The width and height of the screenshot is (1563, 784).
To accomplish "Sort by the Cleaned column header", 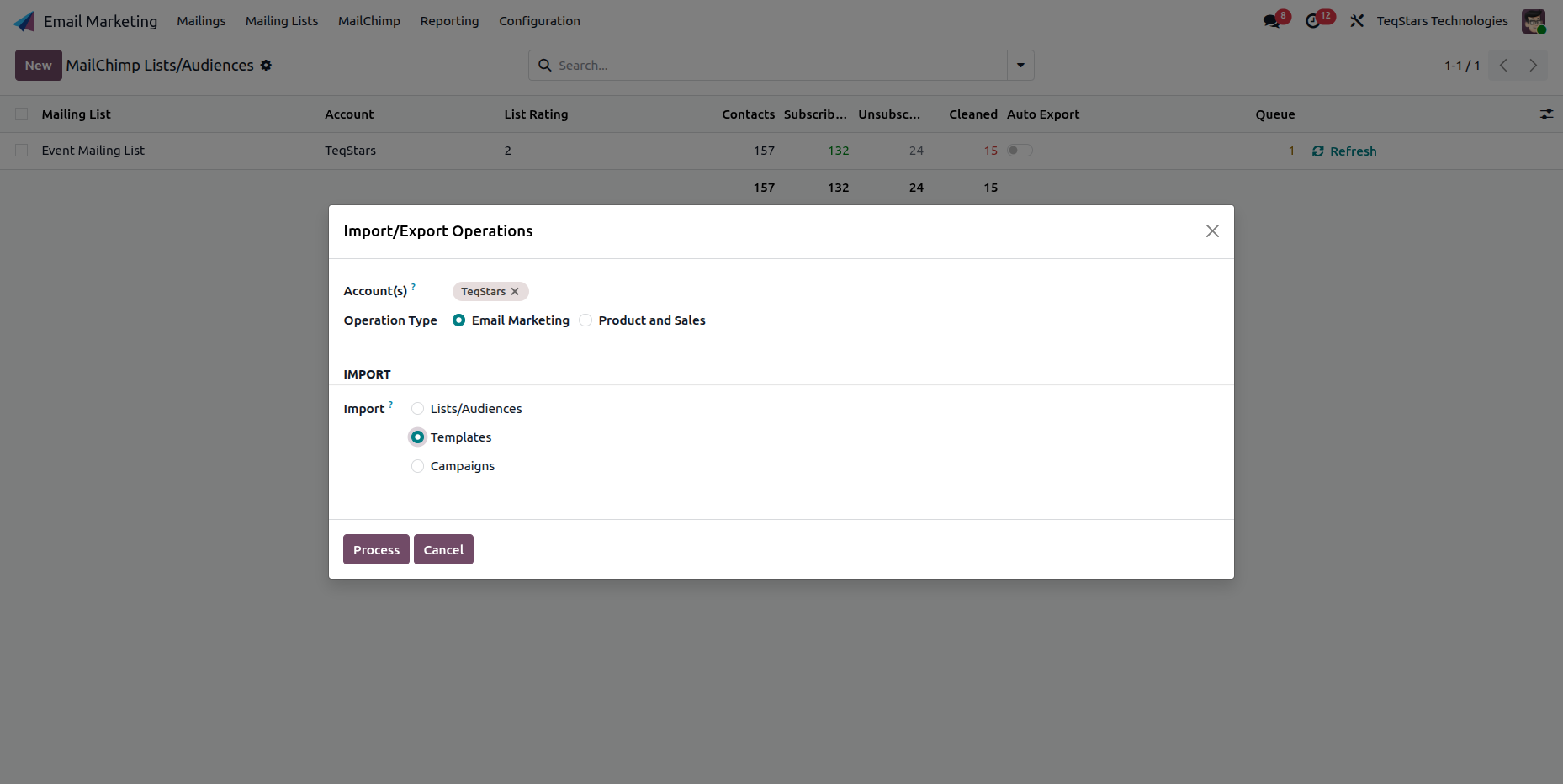I will [973, 114].
